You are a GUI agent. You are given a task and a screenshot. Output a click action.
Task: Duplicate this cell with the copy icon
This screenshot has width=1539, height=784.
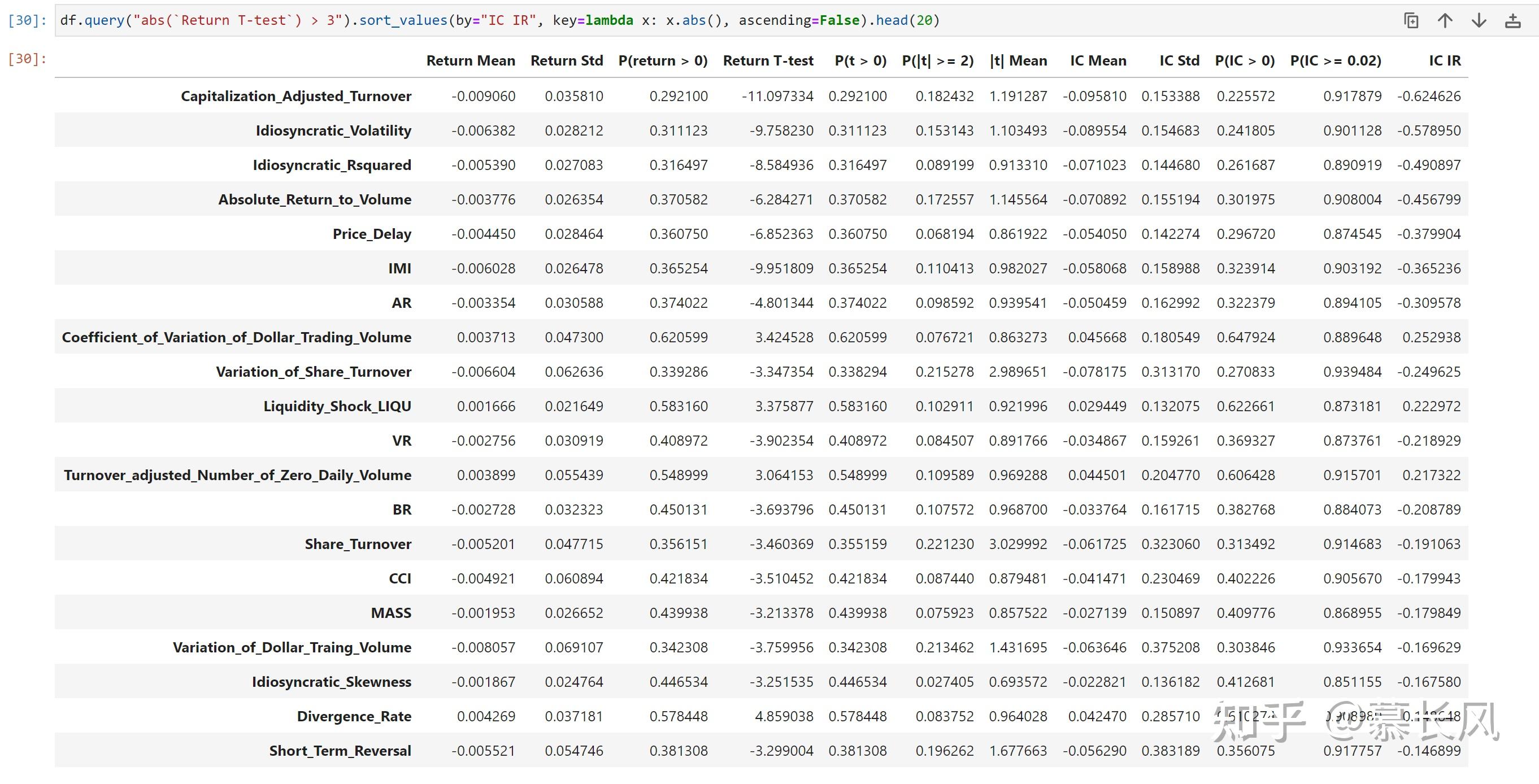pyautogui.click(x=1411, y=21)
